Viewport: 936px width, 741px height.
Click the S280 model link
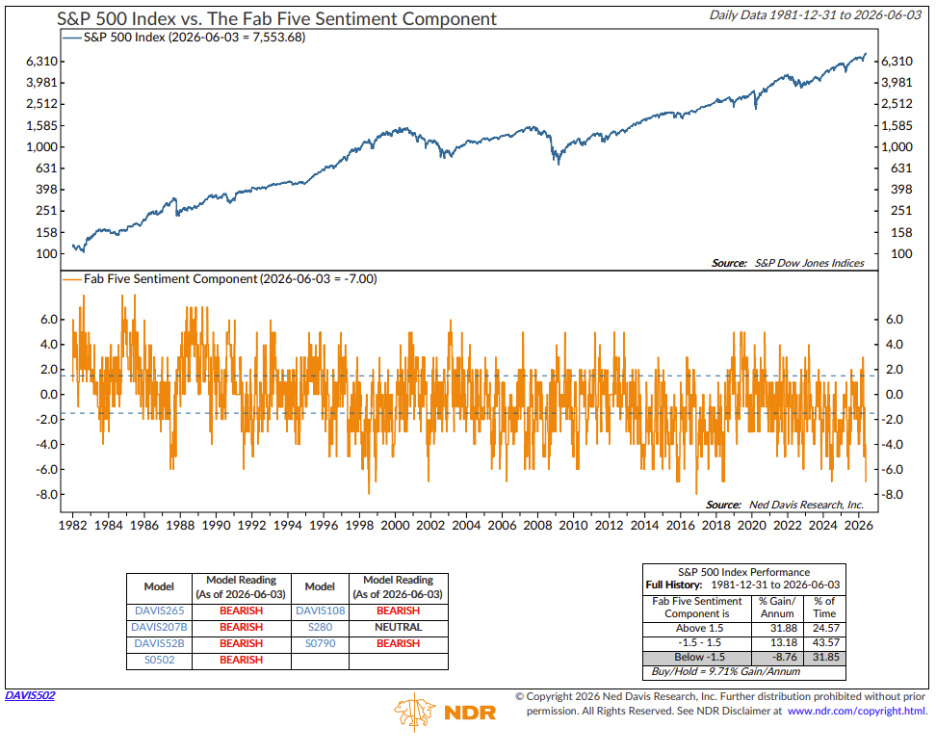tap(321, 627)
